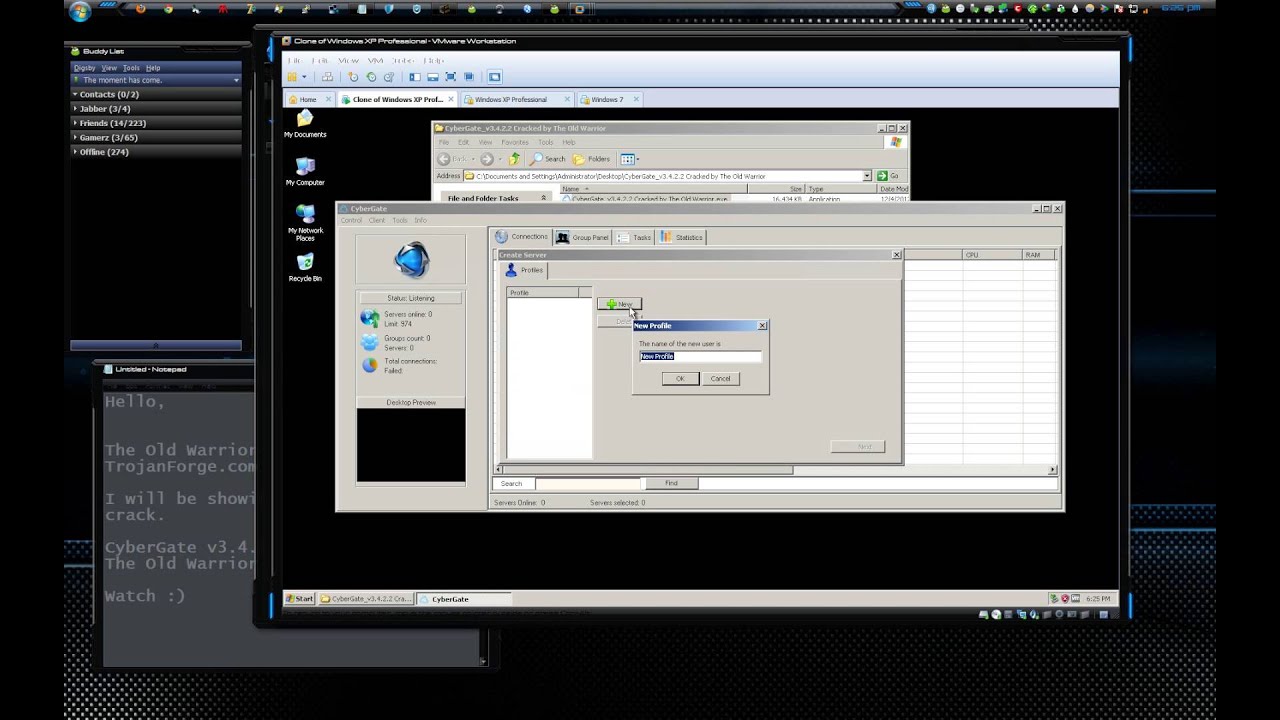Click VMware revert snapshot icon
Image resolution: width=1280 pixels, height=720 pixels.
371,77
